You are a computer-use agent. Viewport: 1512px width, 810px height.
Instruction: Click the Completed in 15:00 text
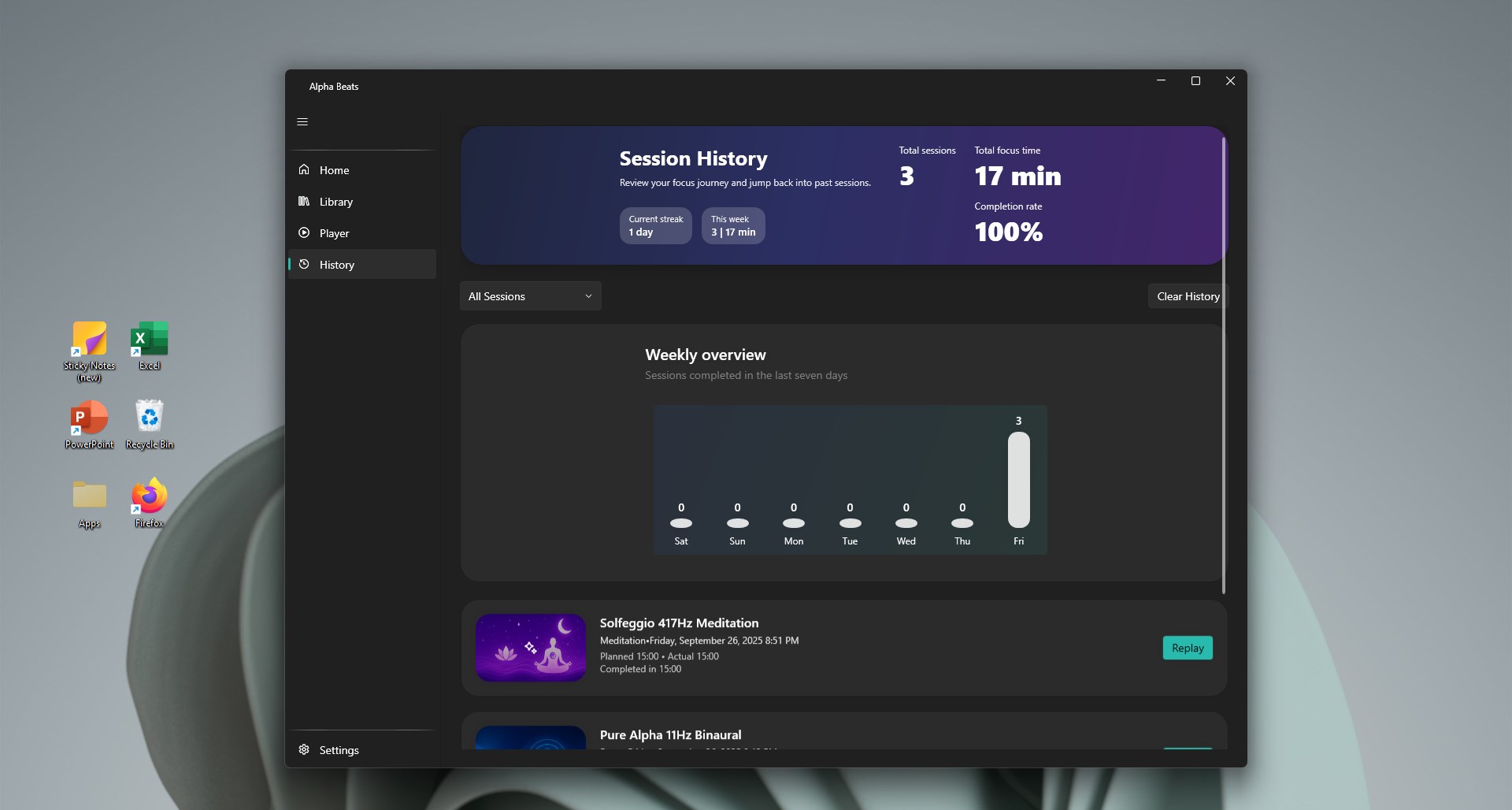point(641,669)
